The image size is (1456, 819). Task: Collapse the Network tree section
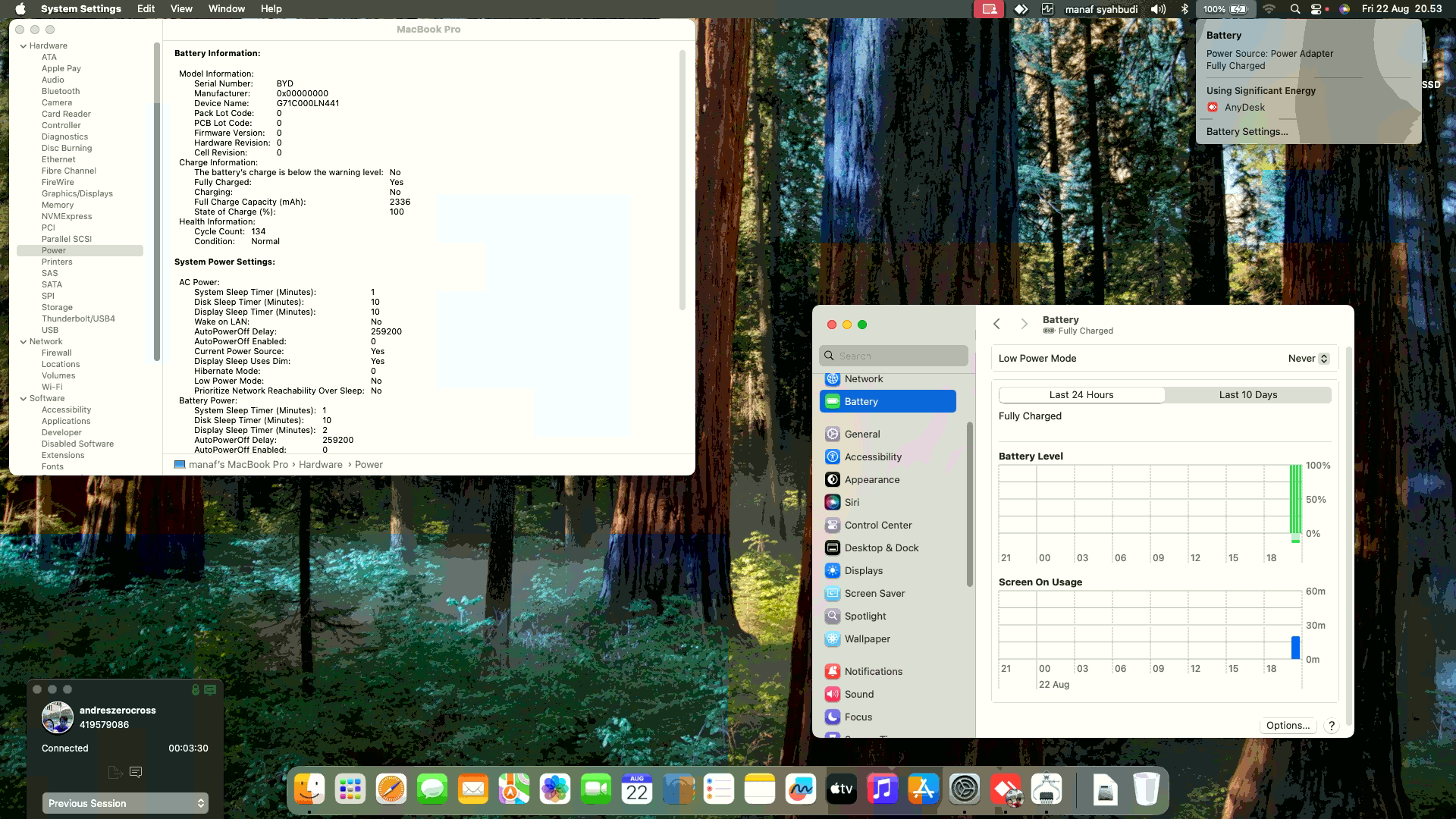(24, 341)
